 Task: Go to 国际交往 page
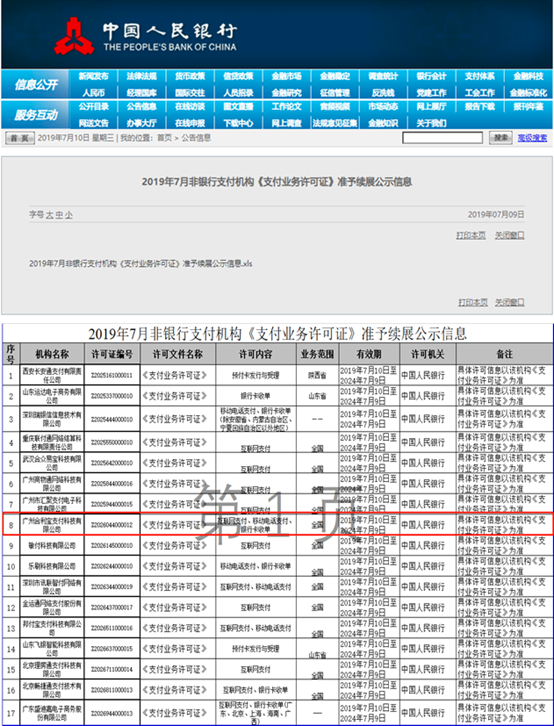click(190, 93)
